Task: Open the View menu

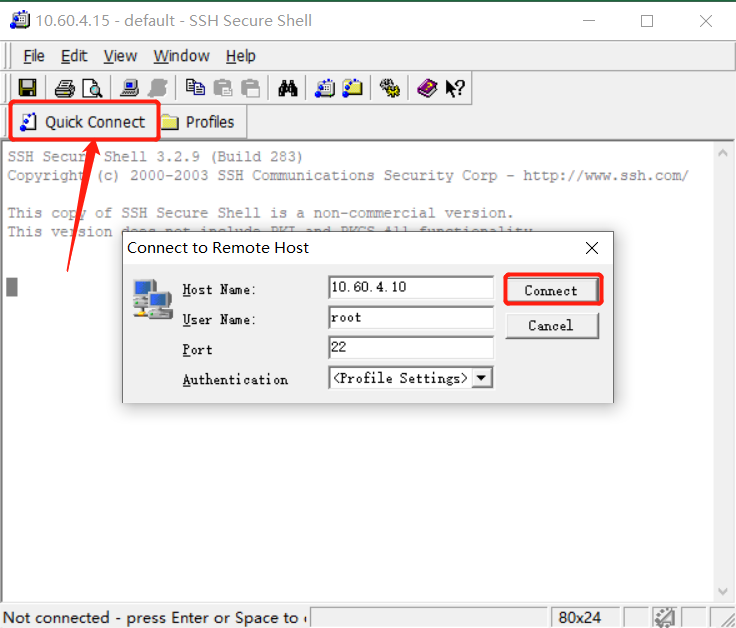Action: 120,56
